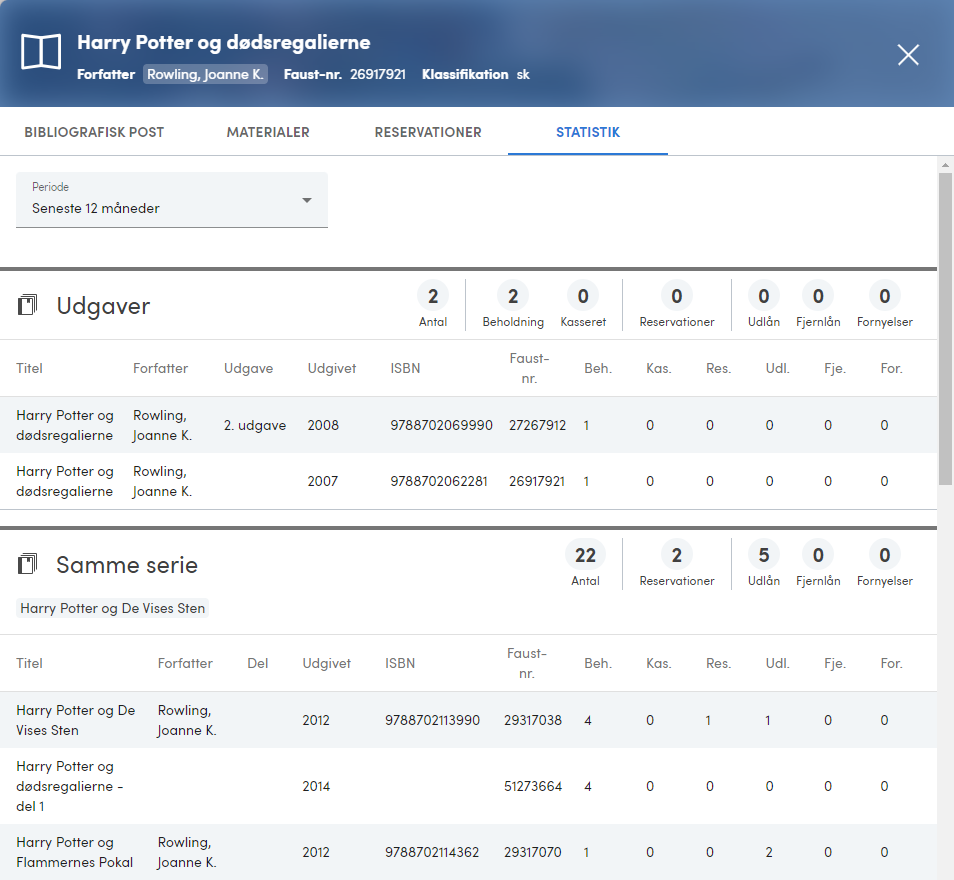
Task: Click Faust-nr. 26917921 in the Udgaver table
Action: coord(537,481)
